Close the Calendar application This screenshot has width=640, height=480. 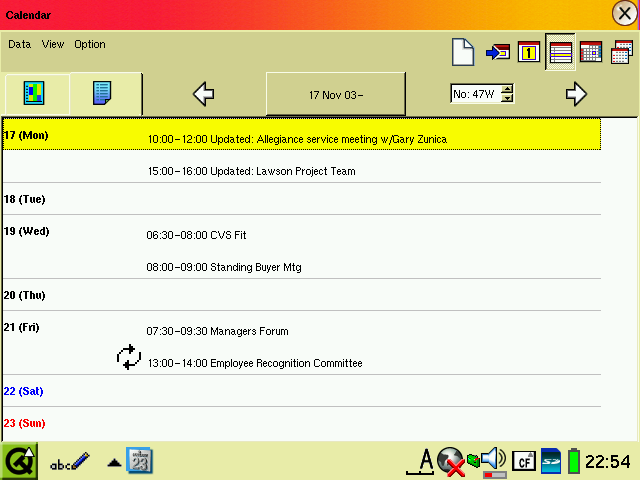point(624,13)
